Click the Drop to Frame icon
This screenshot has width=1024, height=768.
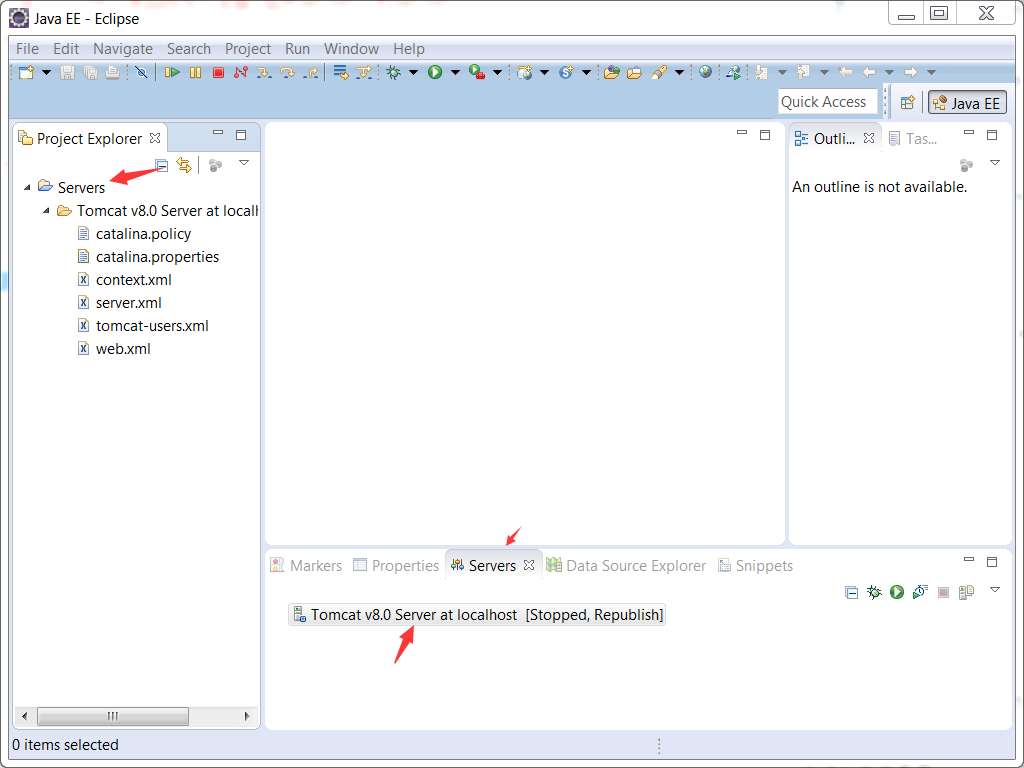[x=340, y=72]
